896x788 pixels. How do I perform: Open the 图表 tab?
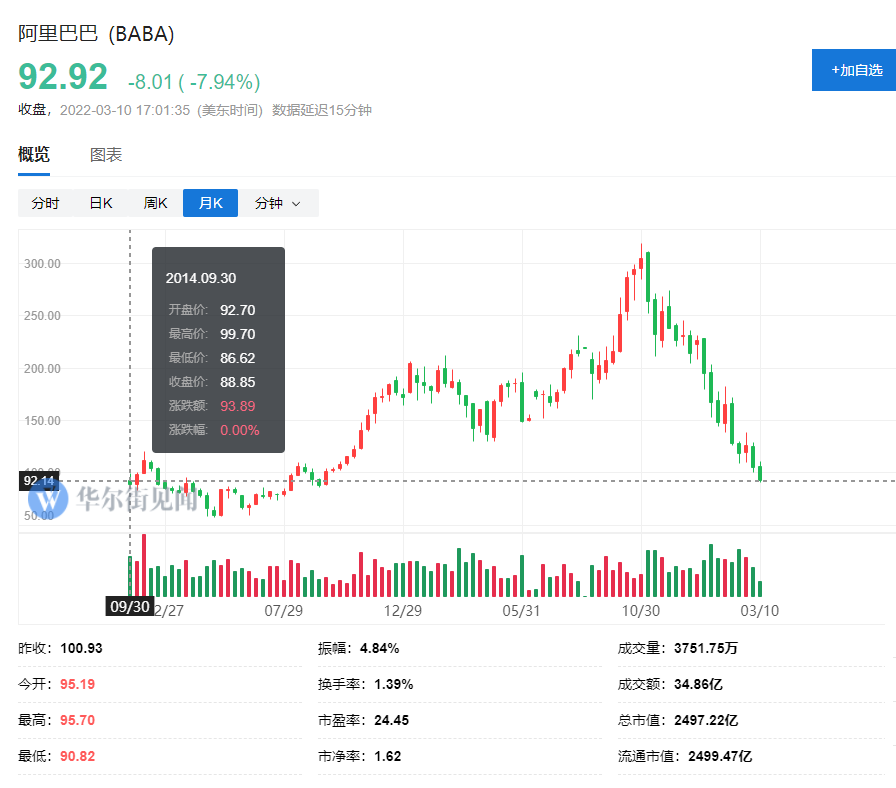pyautogui.click(x=106, y=155)
